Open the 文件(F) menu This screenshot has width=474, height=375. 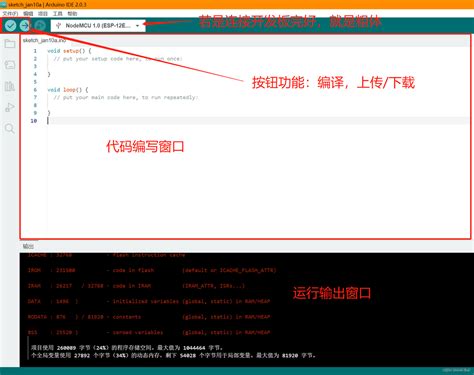click(10, 14)
